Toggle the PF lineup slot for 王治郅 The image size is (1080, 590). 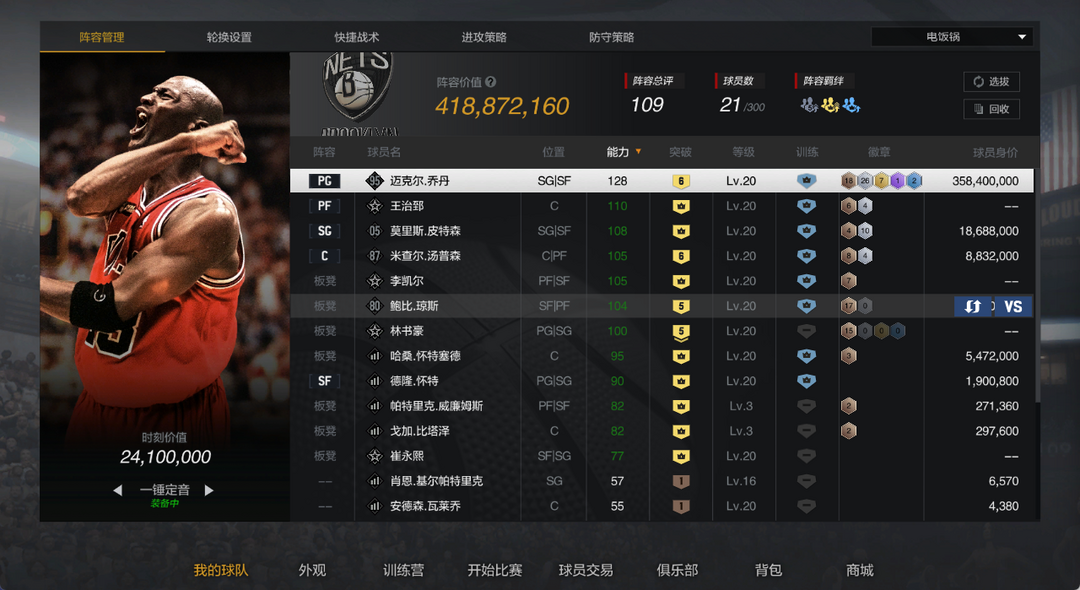coord(324,206)
